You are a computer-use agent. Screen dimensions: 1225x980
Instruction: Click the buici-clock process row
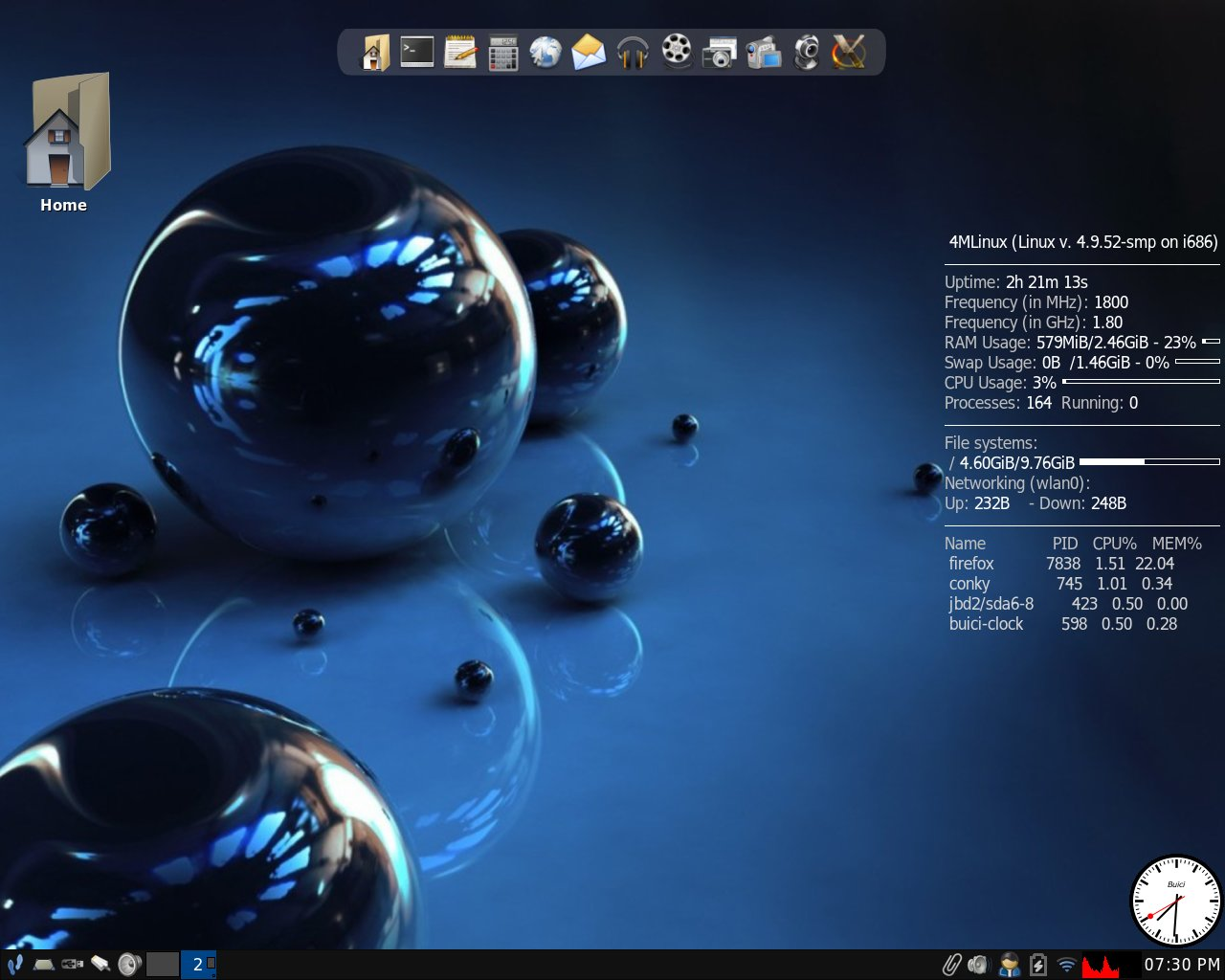tap(1063, 624)
